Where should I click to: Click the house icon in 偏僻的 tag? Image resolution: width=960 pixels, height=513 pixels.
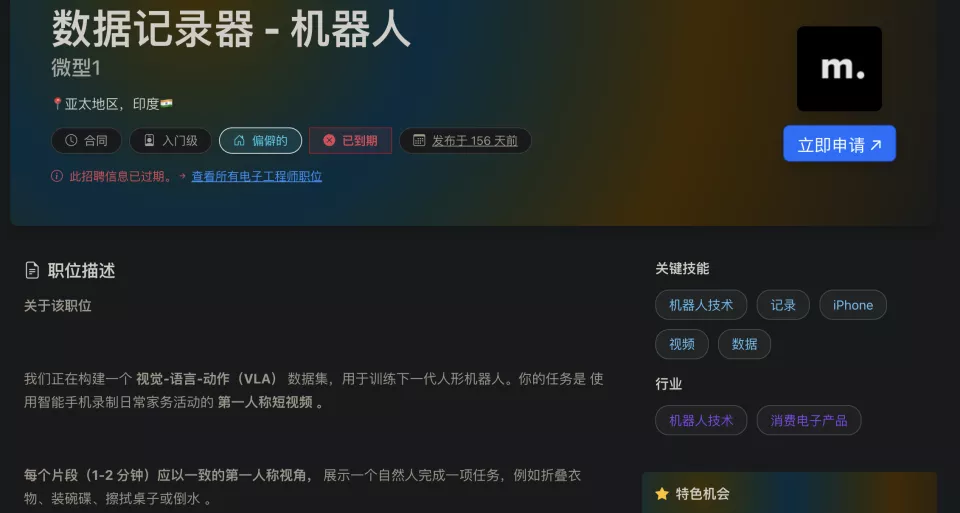click(239, 141)
